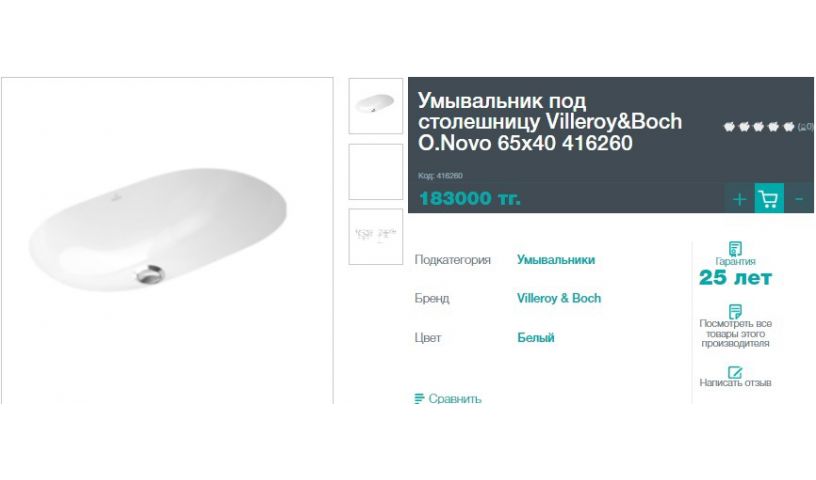Click the compare list icon
The height and width of the screenshot is (480, 816).
pos(419,399)
